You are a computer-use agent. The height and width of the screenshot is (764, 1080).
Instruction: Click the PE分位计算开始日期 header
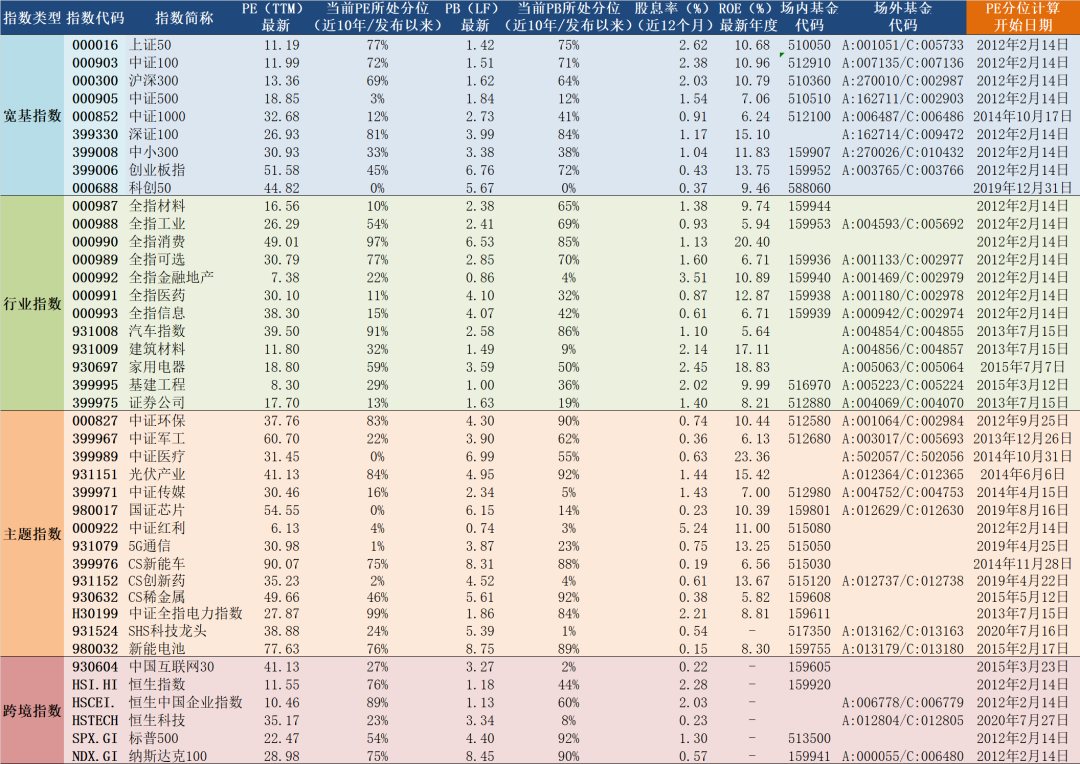tap(1021, 15)
